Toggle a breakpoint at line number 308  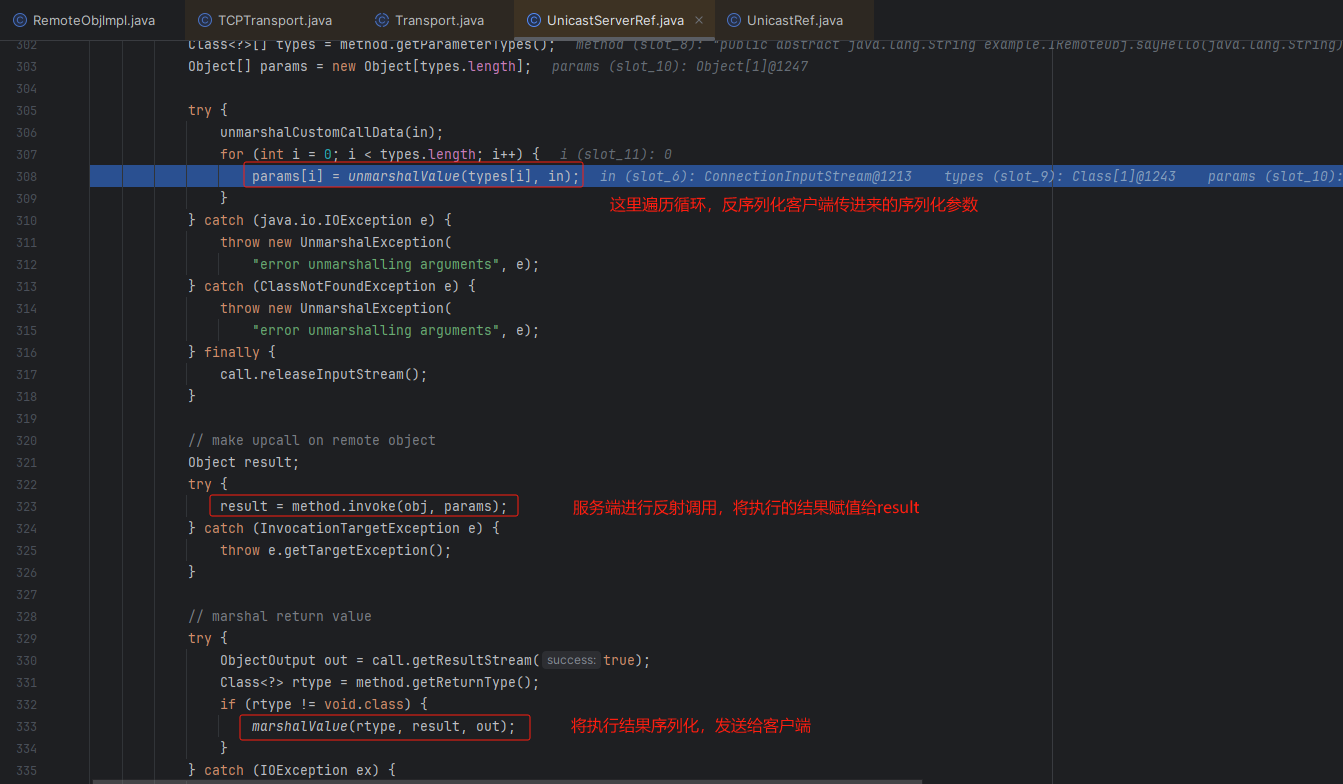27,177
